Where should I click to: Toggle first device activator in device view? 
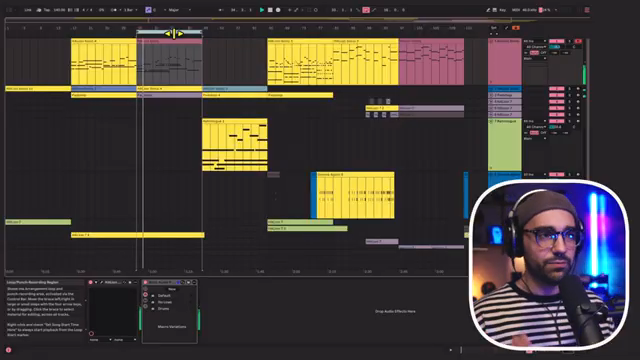(x=90, y=282)
